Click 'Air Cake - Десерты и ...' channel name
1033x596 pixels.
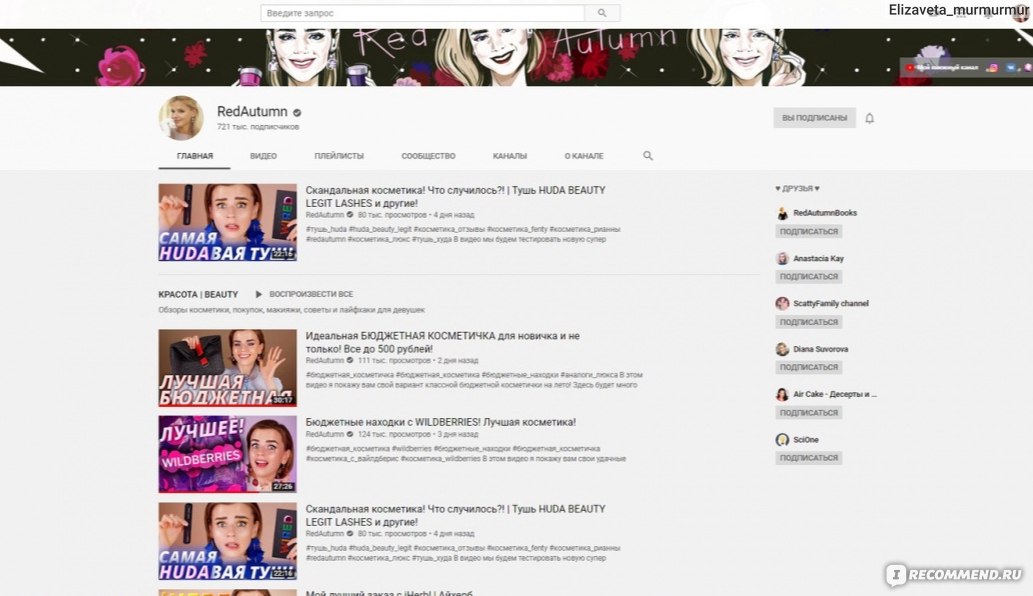835,394
